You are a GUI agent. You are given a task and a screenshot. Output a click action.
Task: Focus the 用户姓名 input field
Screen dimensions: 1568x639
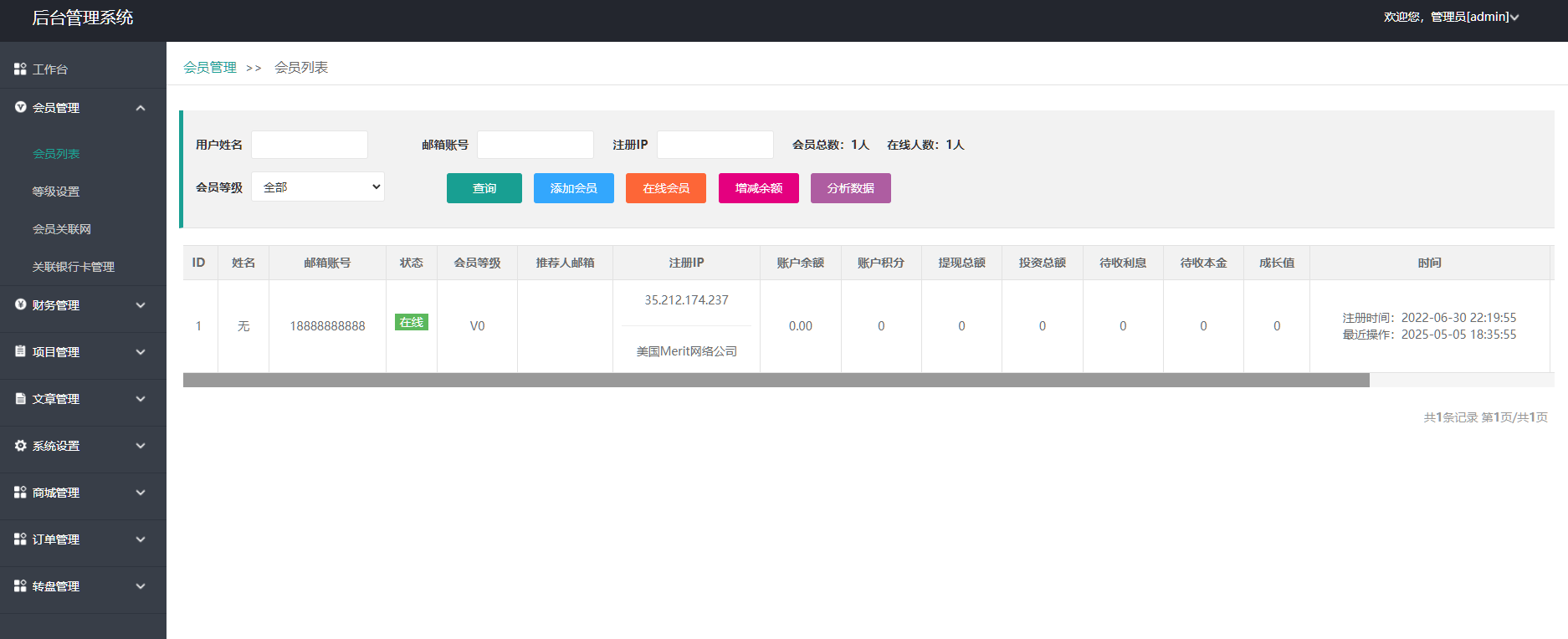click(x=310, y=145)
